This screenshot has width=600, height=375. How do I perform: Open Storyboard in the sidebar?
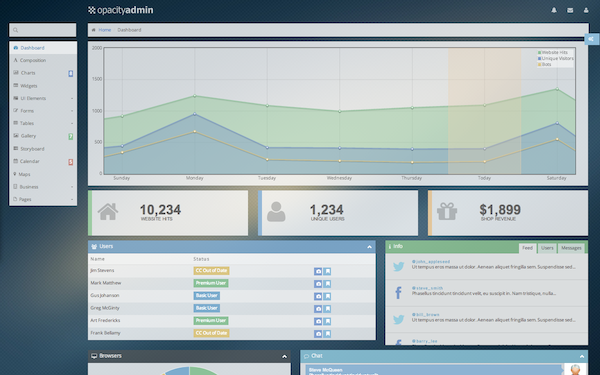[43, 149]
